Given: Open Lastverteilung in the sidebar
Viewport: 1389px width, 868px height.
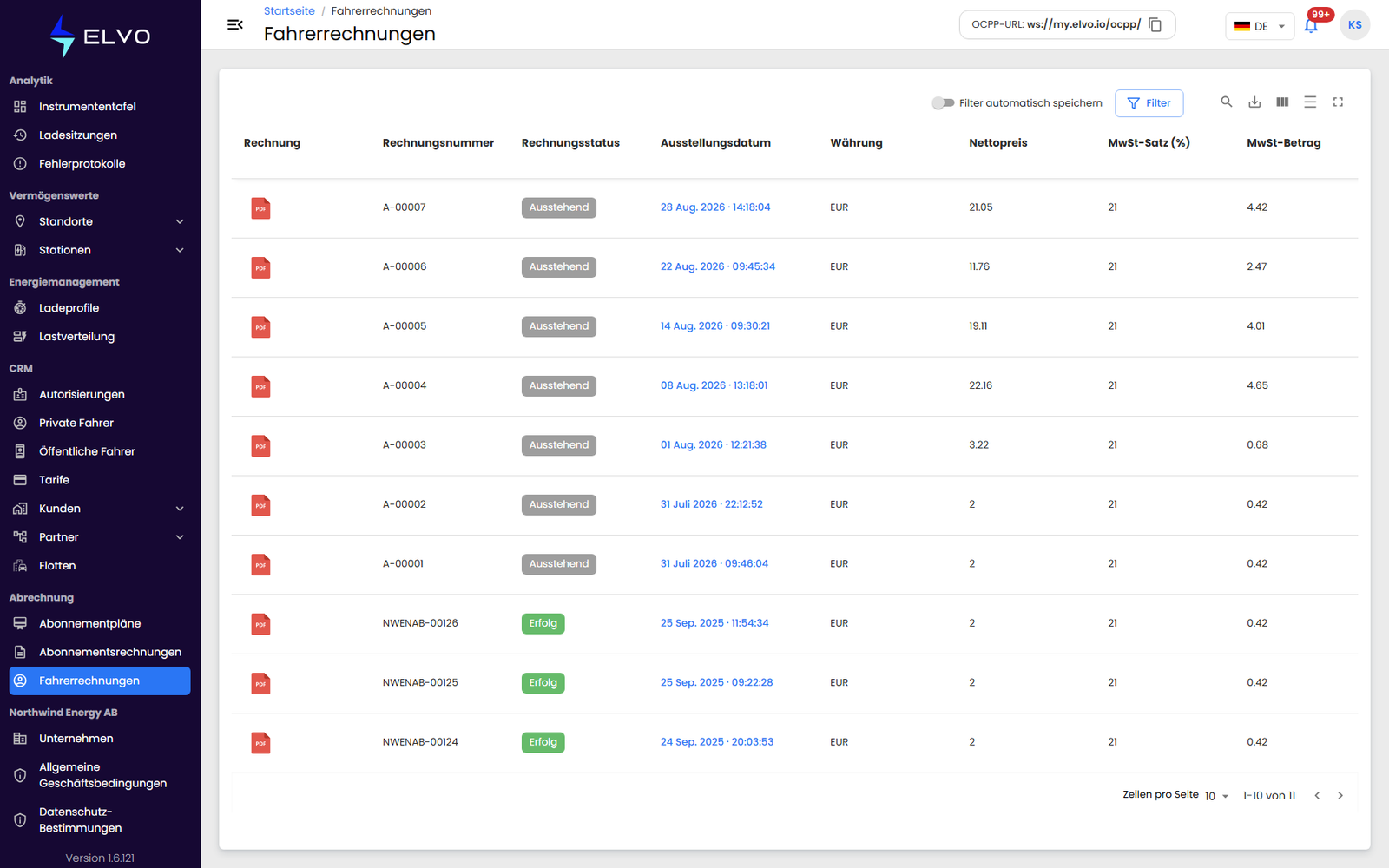Looking at the screenshot, I should (x=100, y=337).
